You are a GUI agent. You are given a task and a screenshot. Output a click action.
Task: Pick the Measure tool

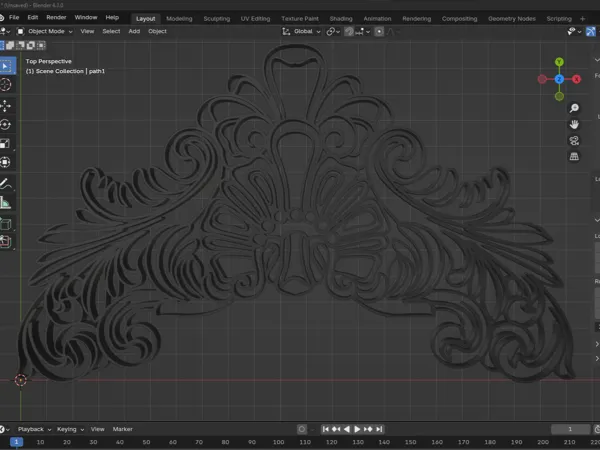[x=6, y=202]
